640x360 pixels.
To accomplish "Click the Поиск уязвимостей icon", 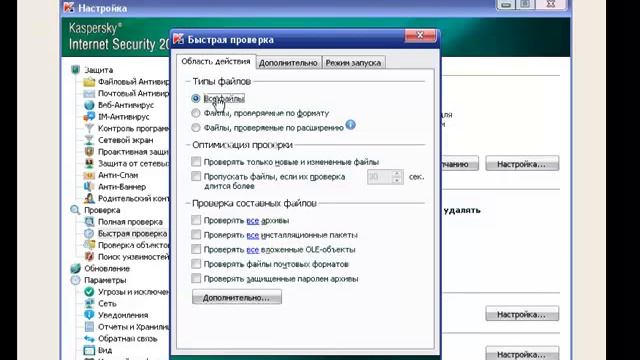I will 89,257.
